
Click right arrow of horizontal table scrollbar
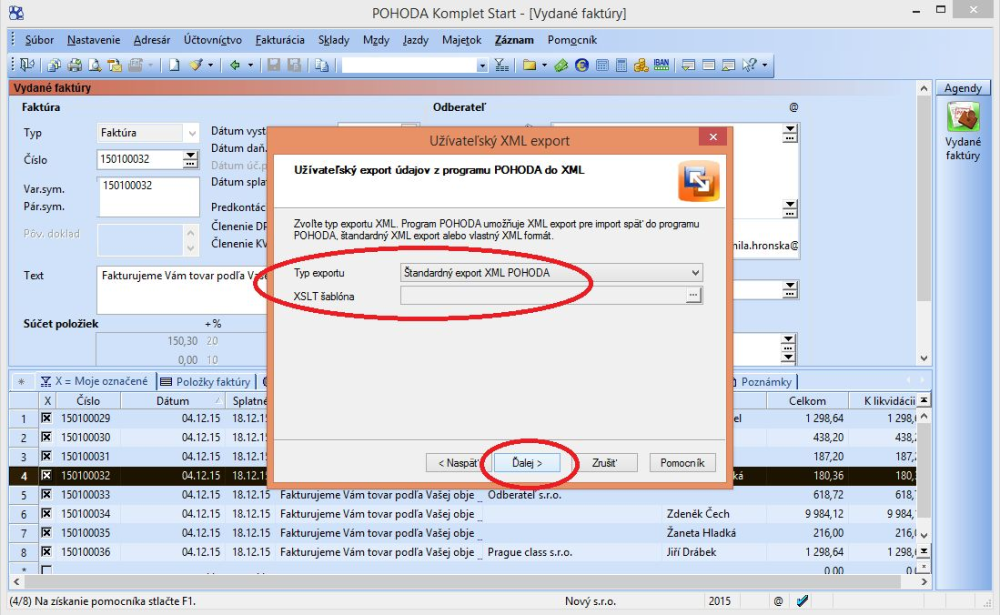pyautogui.click(x=924, y=582)
